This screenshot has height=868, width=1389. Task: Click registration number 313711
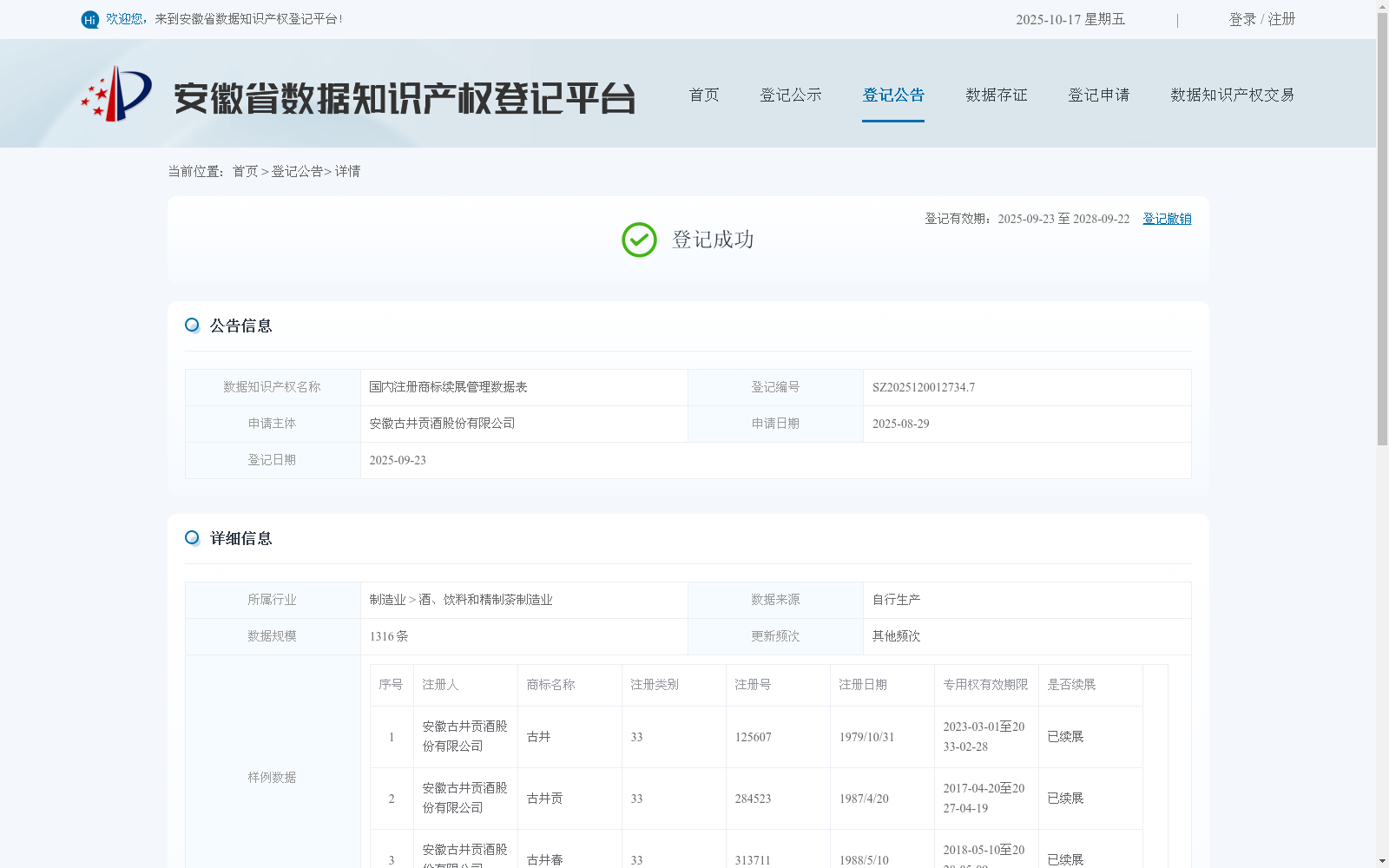tap(753, 860)
